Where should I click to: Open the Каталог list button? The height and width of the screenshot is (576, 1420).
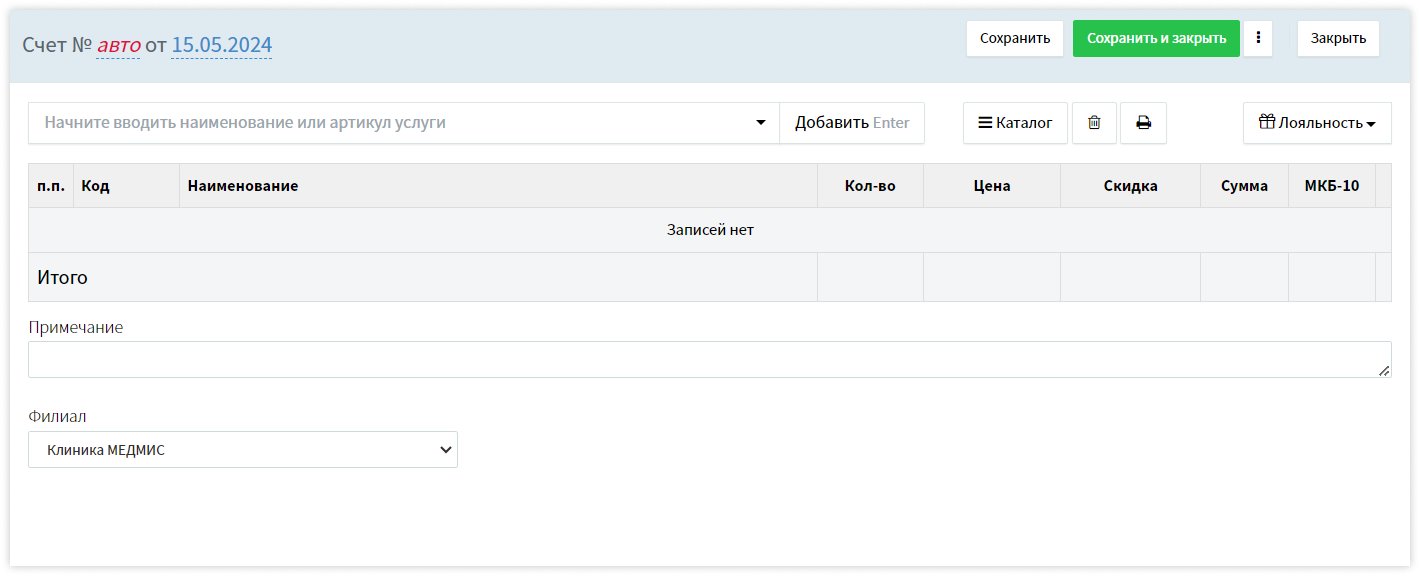pos(1015,123)
